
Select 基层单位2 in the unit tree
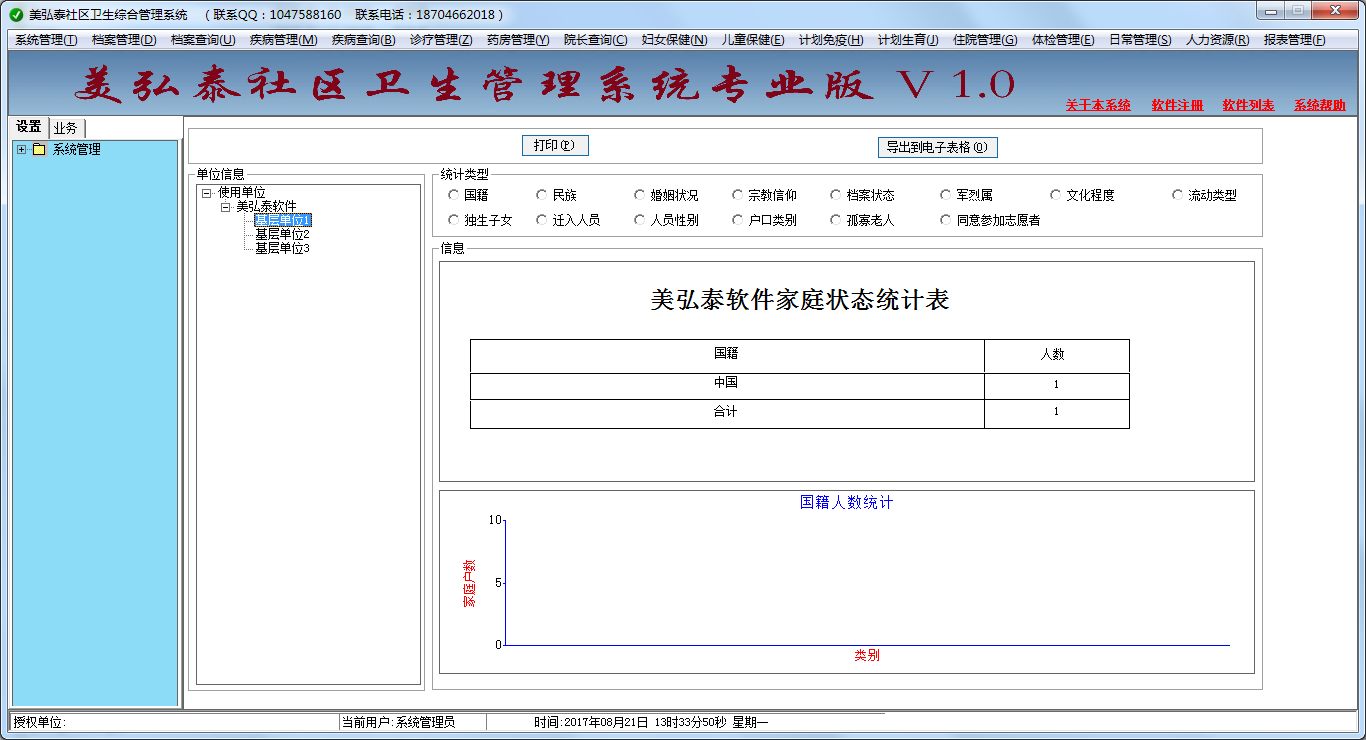(x=283, y=234)
